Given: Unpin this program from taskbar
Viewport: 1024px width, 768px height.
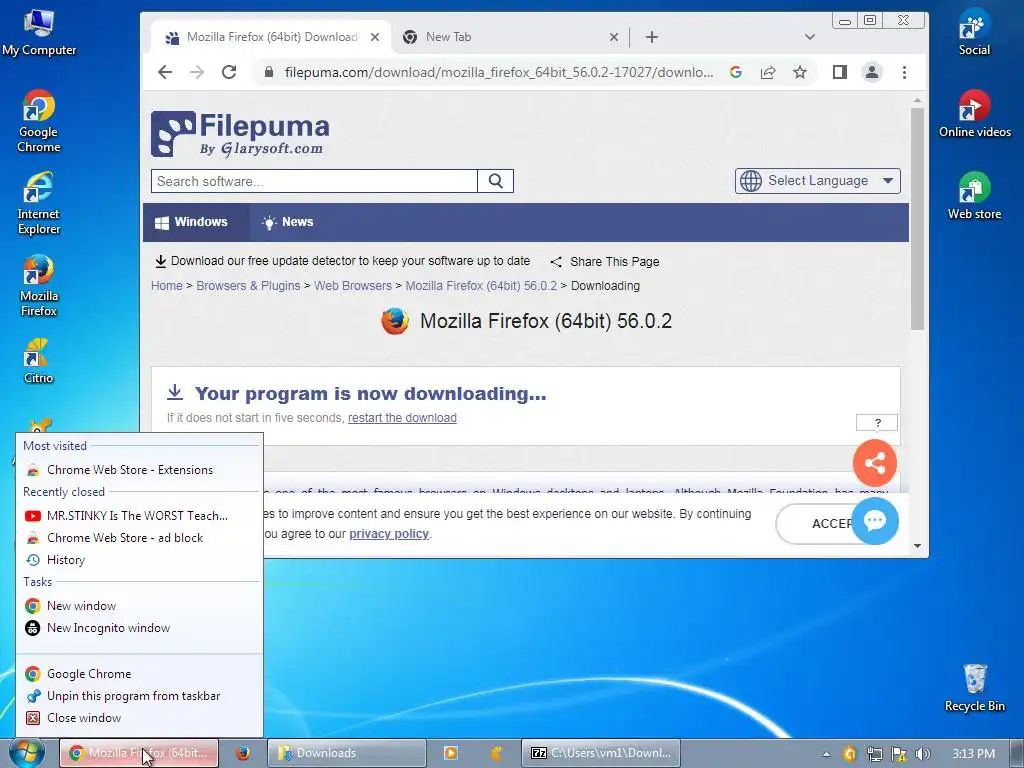Looking at the screenshot, I should click(138, 696).
